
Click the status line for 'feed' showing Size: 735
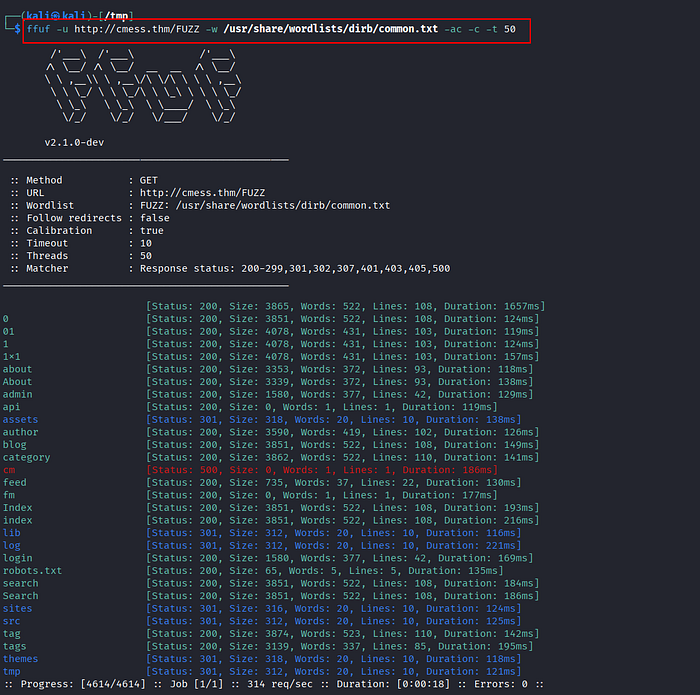click(334, 483)
